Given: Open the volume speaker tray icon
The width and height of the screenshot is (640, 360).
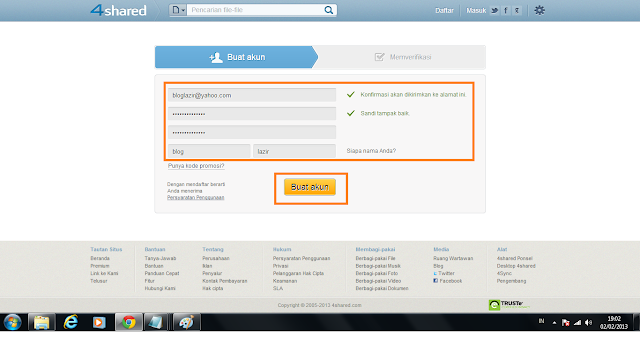Looking at the screenshot, I should 588,322.
